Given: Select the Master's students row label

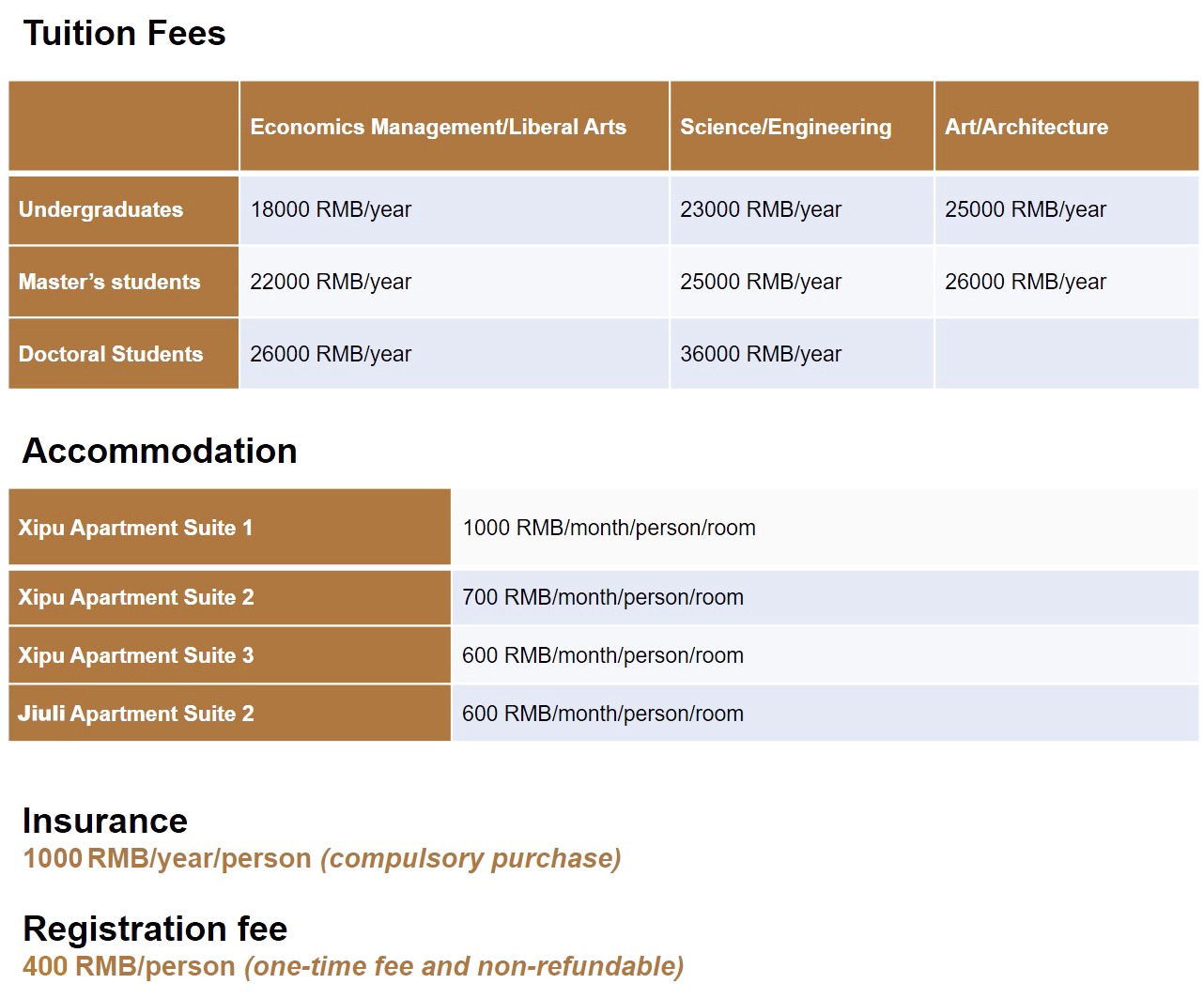Looking at the screenshot, I should [x=109, y=282].
